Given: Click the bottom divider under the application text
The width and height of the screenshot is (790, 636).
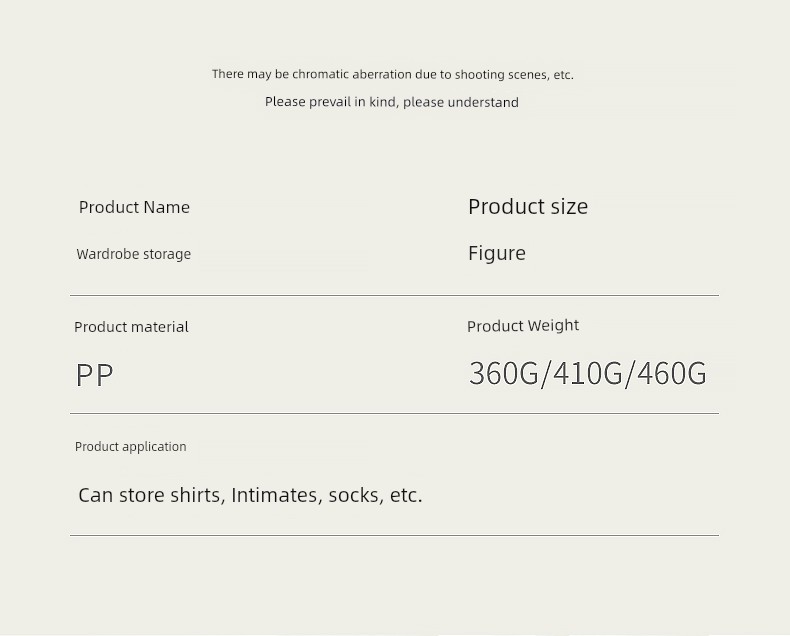Looking at the screenshot, I should (394, 535).
